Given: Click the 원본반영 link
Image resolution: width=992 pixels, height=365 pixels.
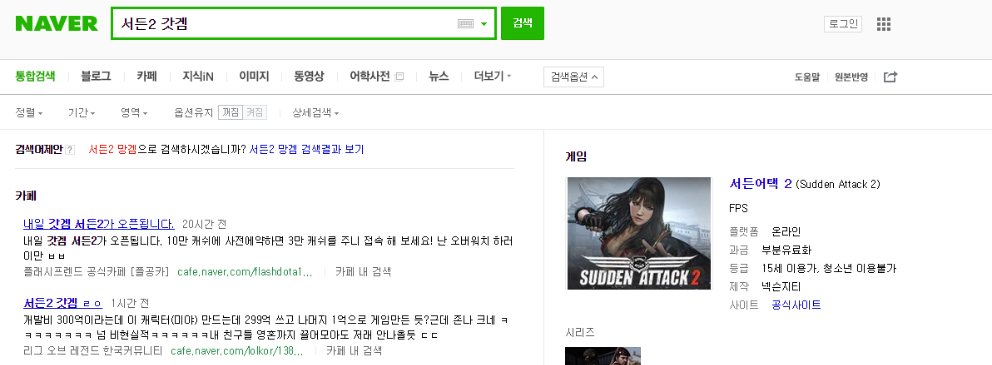Looking at the screenshot, I should (x=851, y=77).
